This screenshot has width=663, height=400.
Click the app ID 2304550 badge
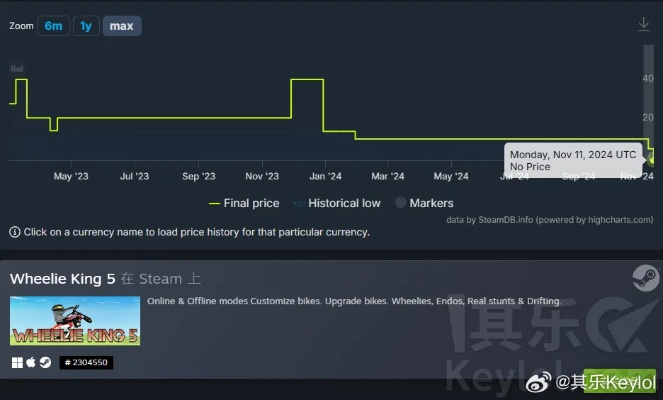tap(86, 362)
